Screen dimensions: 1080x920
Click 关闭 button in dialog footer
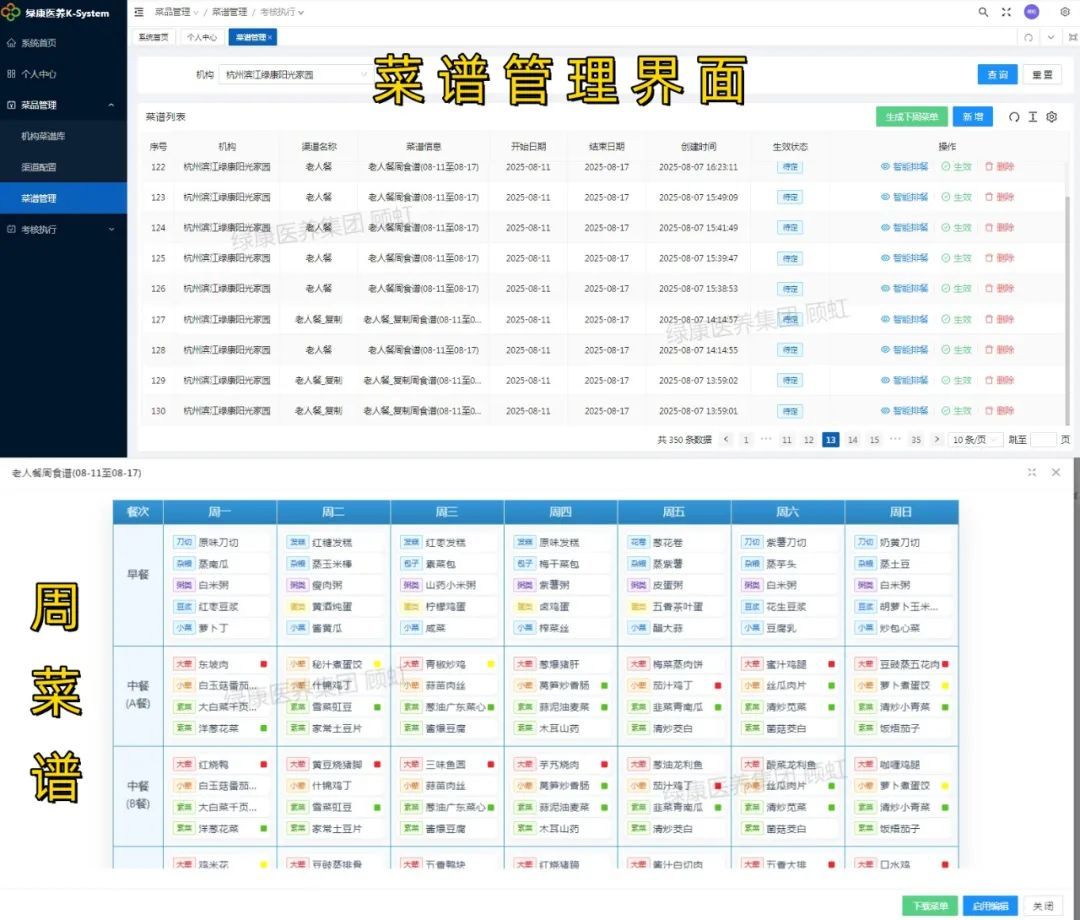[1043, 906]
